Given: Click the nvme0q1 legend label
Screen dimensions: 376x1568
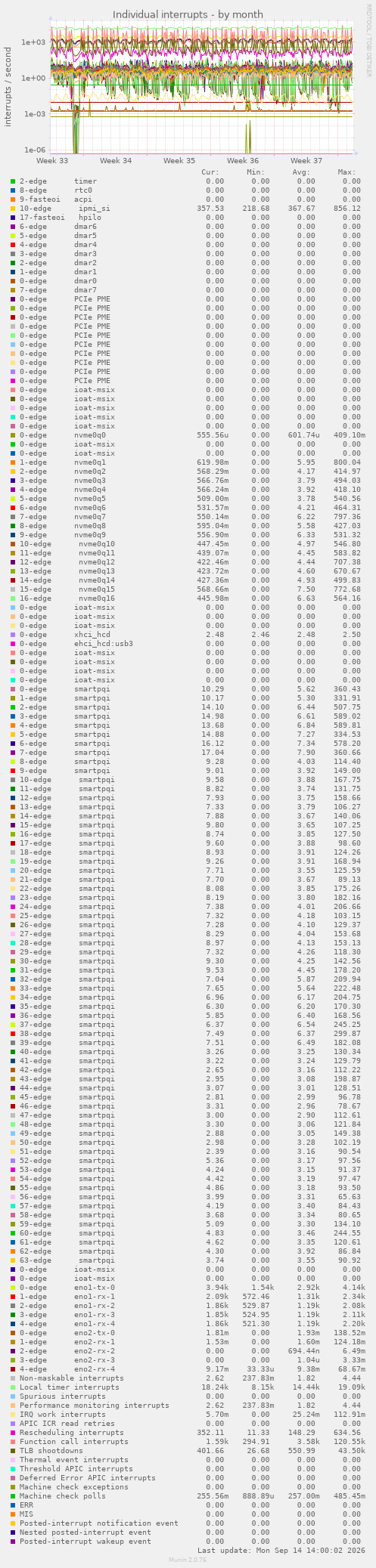Looking at the screenshot, I should click(x=90, y=462).
